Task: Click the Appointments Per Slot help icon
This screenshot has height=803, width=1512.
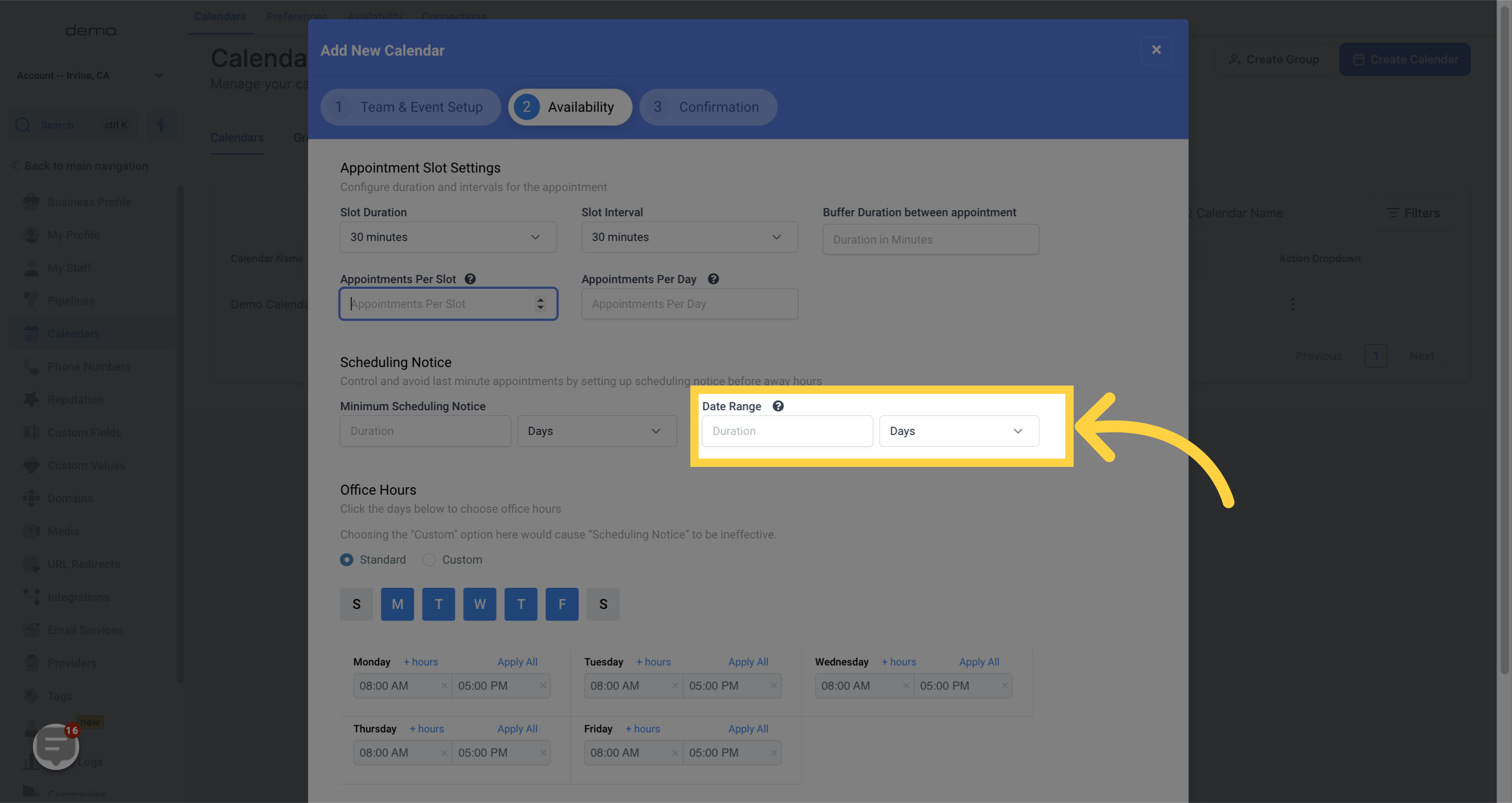Action: pyautogui.click(x=470, y=279)
